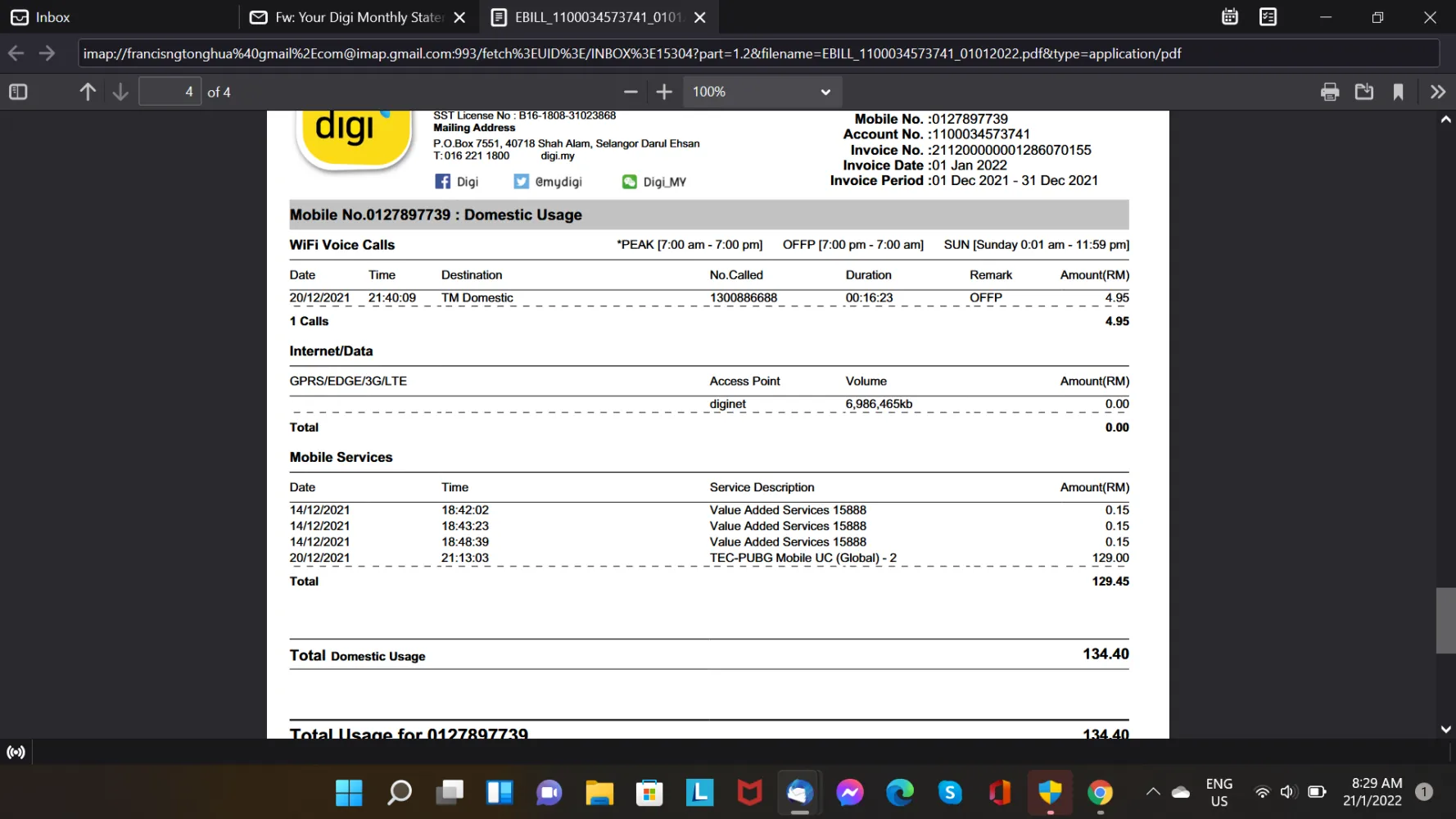Expand the PDF tools menu chevrons
The width and height of the screenshot is (1456, 819).
pos(1437,92)
